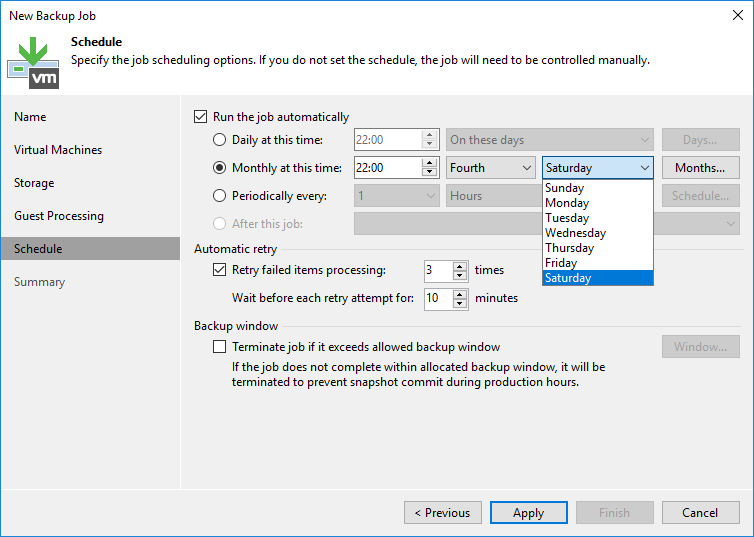Viewport: 754px width, 537px height.
Task: Increase the retry times spinner value
Action: click(x=460, y=265)
